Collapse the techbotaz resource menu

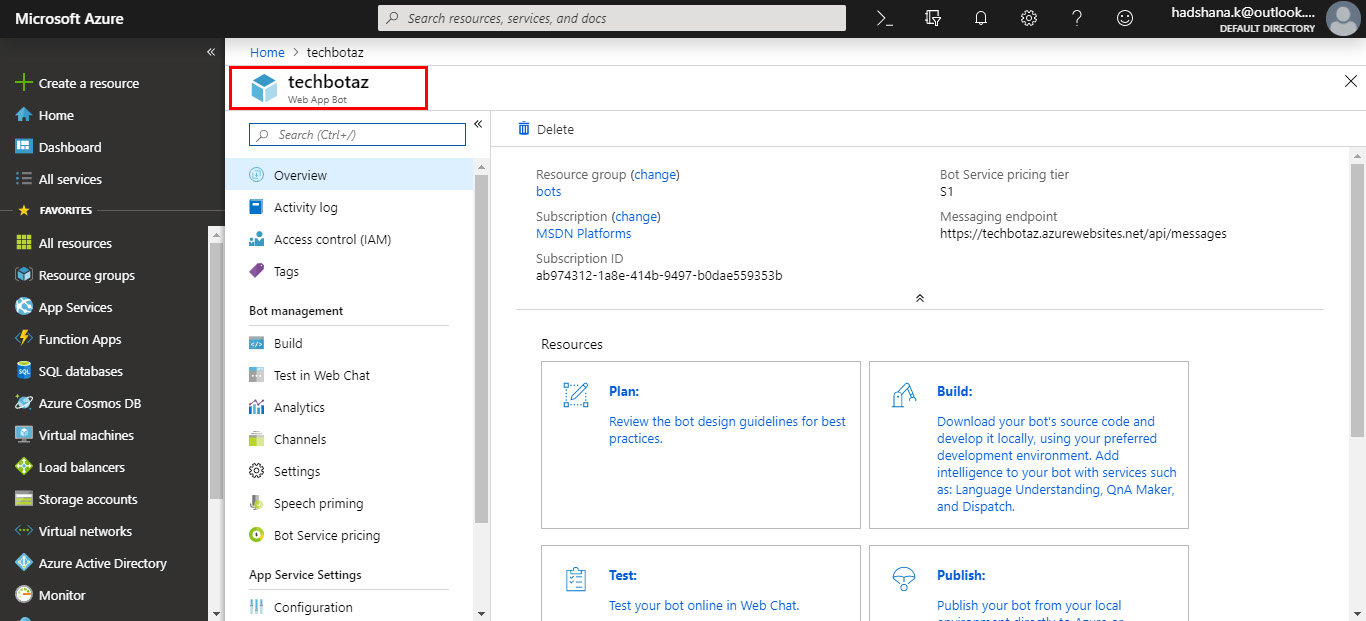pyautogui.click(x=478, y=124)
